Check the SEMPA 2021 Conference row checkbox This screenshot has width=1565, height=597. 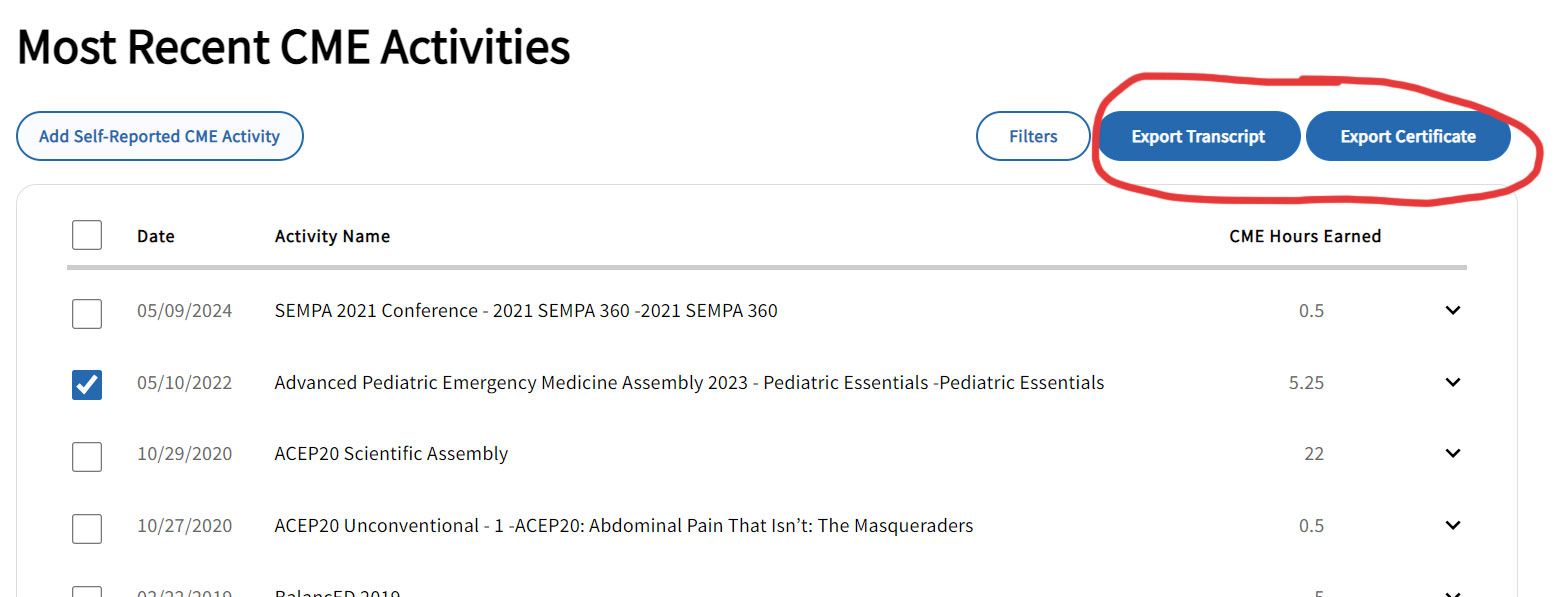tap(87, 313)
